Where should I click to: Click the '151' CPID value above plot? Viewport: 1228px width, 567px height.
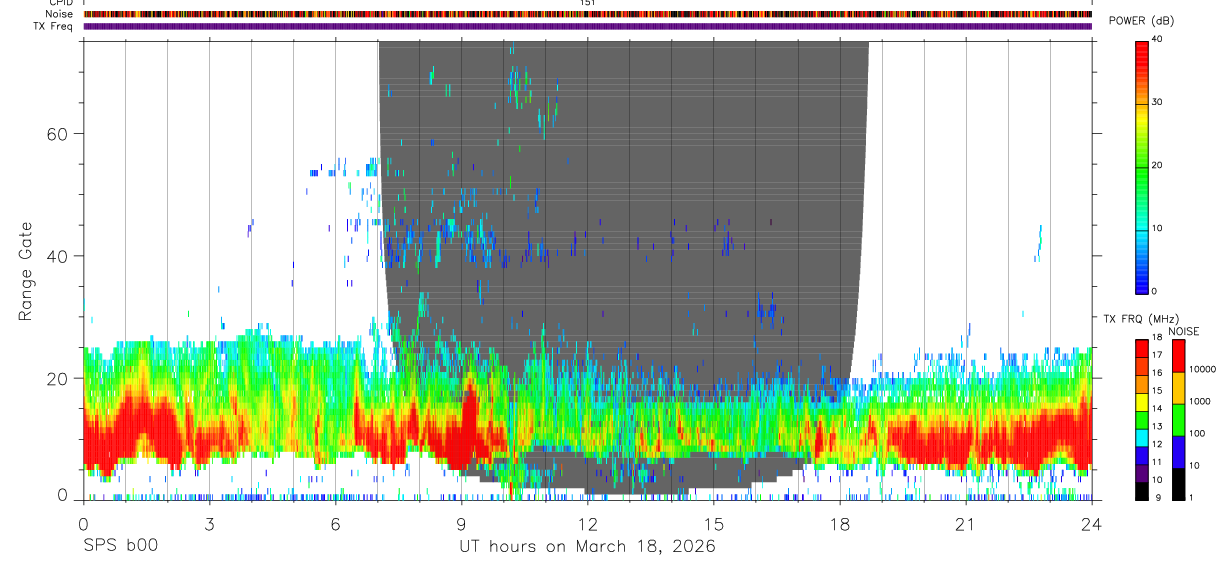(x=588, y=3)
